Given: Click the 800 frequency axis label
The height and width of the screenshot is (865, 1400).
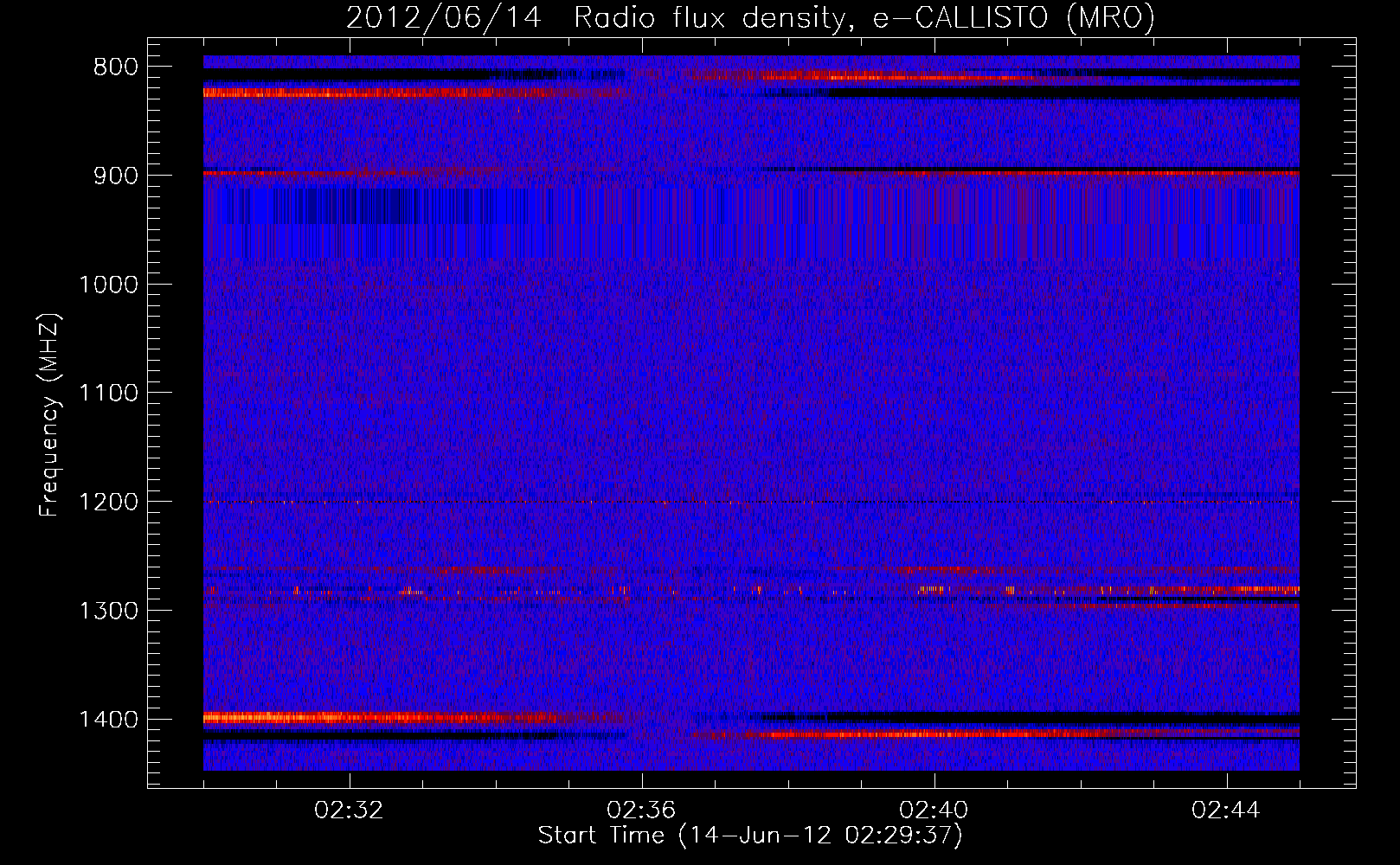Looking at the screenshot, I should click(116, 67).
